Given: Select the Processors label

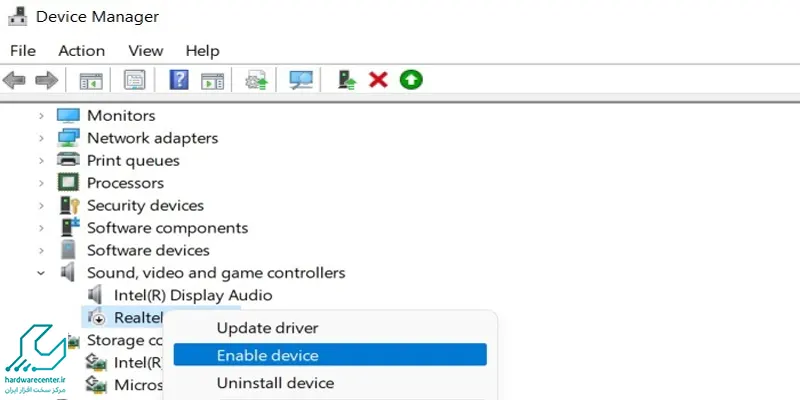Looking at the screenshot, I should click(126, 183).
